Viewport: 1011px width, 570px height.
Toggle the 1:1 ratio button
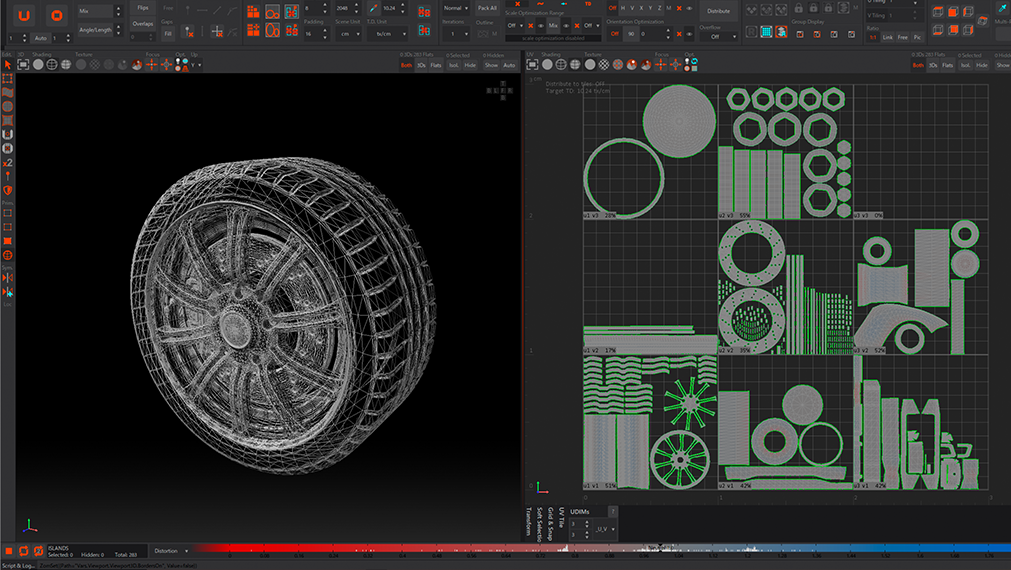[873, 37]
